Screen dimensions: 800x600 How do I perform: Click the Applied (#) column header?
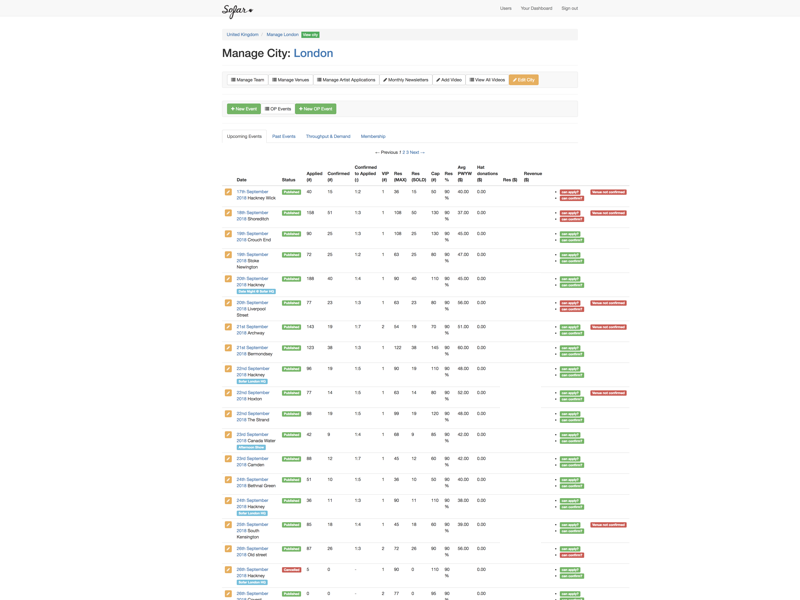coord(314,177)
